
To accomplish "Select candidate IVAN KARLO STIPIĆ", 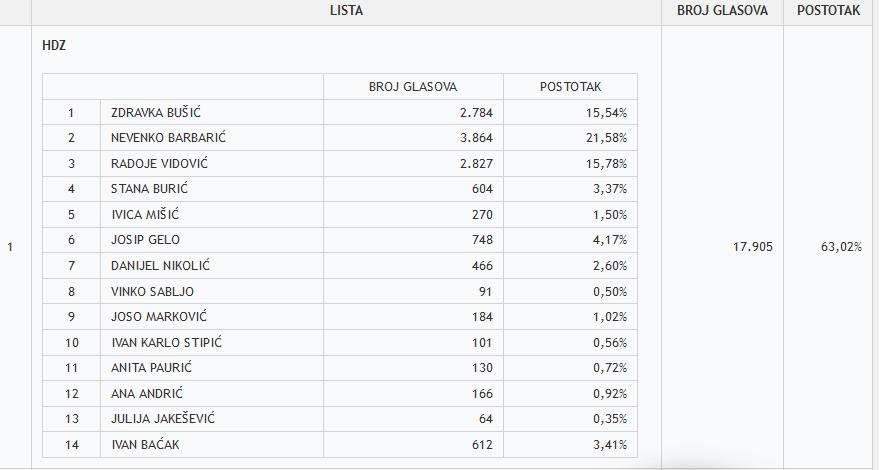I will pos(166,342).
